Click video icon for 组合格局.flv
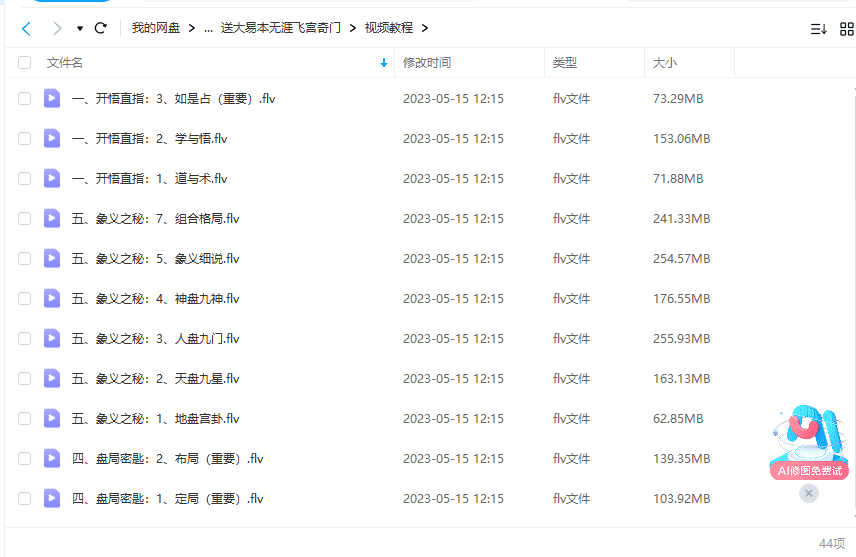The image size is (856, 557). pos(52,218)
